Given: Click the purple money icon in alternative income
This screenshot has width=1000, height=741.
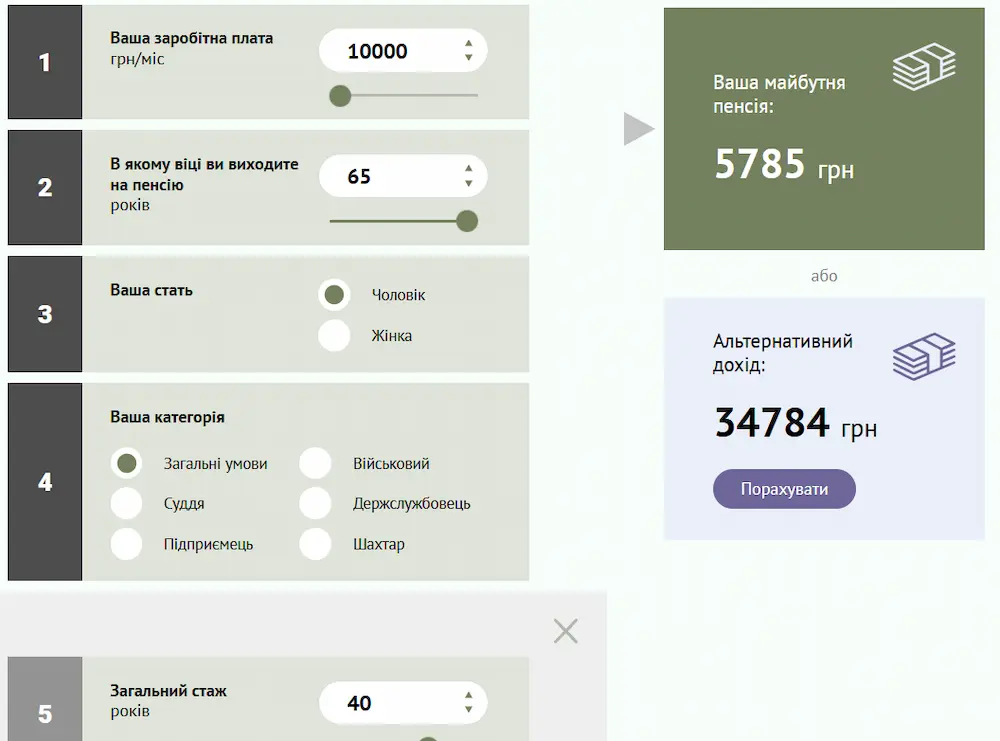Looking at the screenshot, I should pyautogui.click(x=923, y=356).
